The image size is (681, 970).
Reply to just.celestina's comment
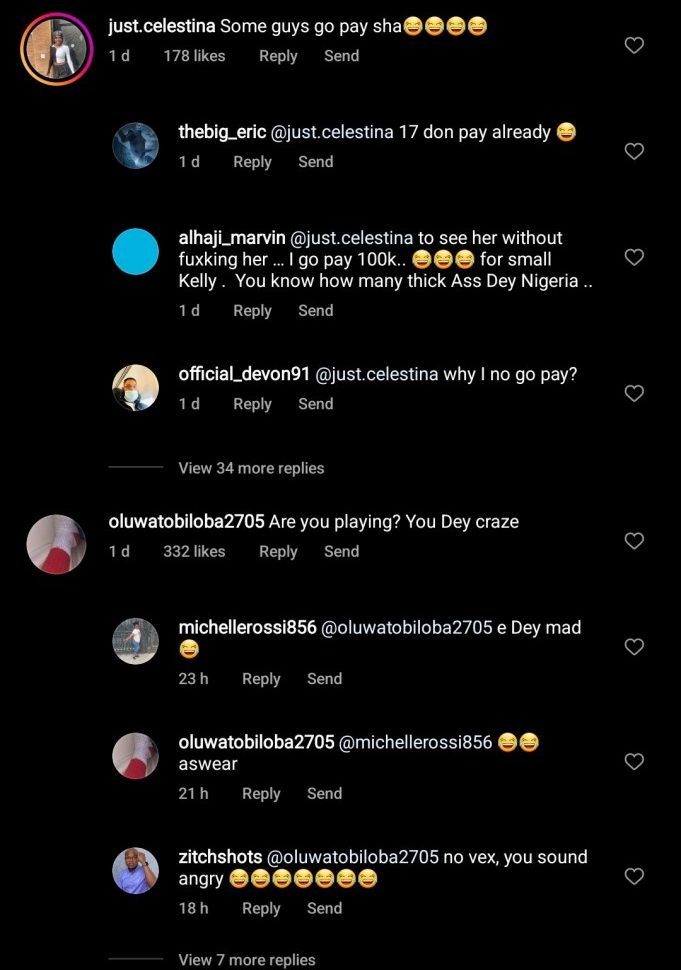278,56
